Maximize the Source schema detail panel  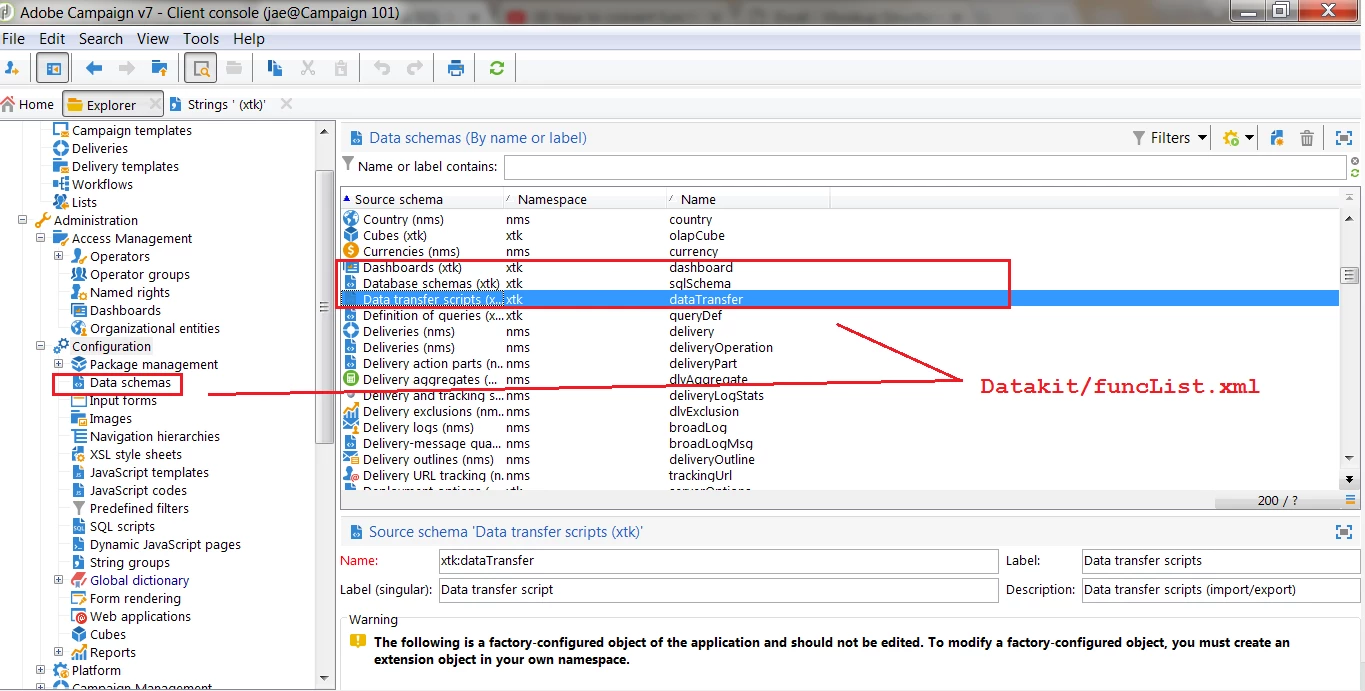[x=1343, y=532]
